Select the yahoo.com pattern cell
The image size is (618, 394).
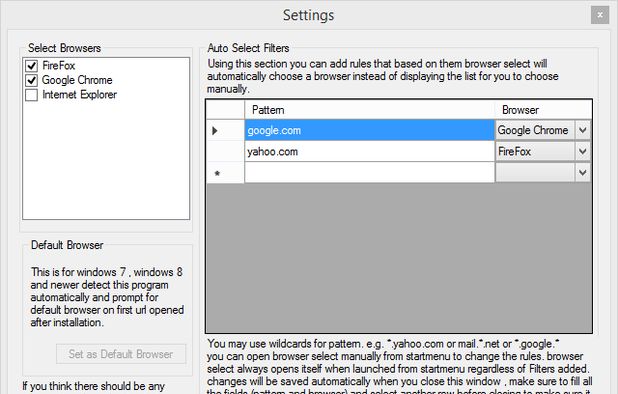369,151
